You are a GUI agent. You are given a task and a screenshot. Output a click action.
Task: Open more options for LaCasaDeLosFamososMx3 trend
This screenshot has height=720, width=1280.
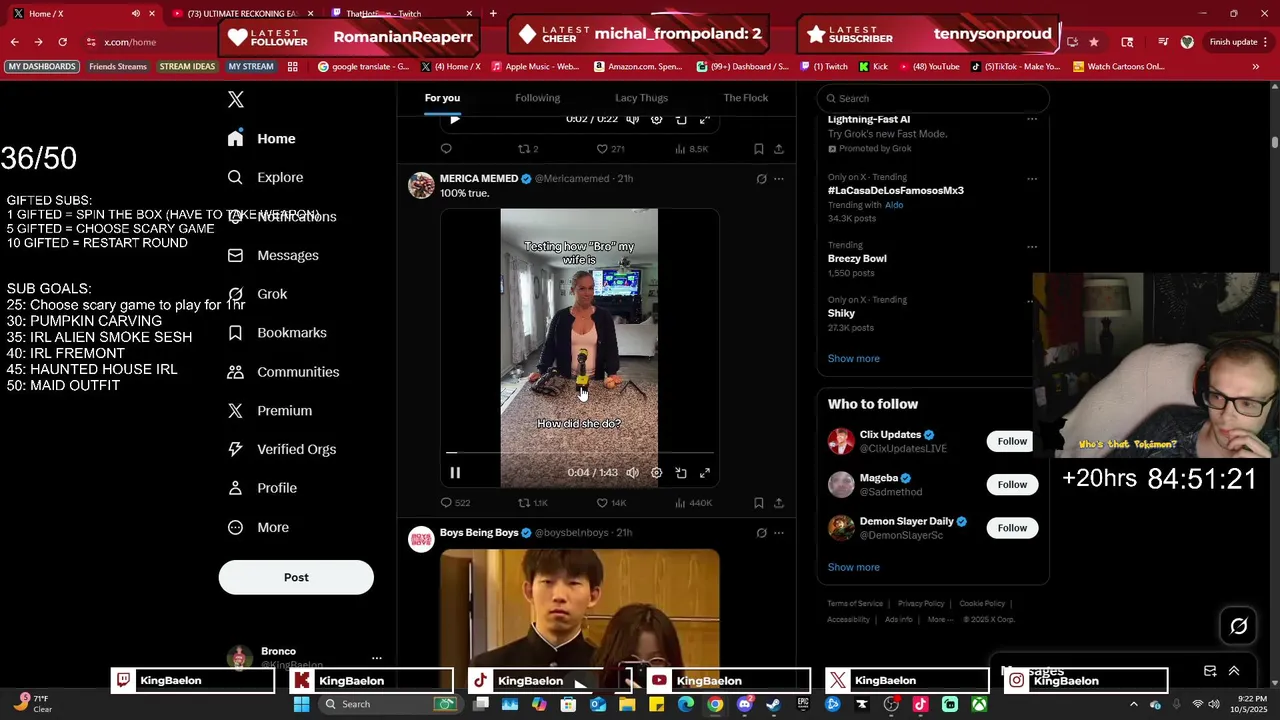1032,179
